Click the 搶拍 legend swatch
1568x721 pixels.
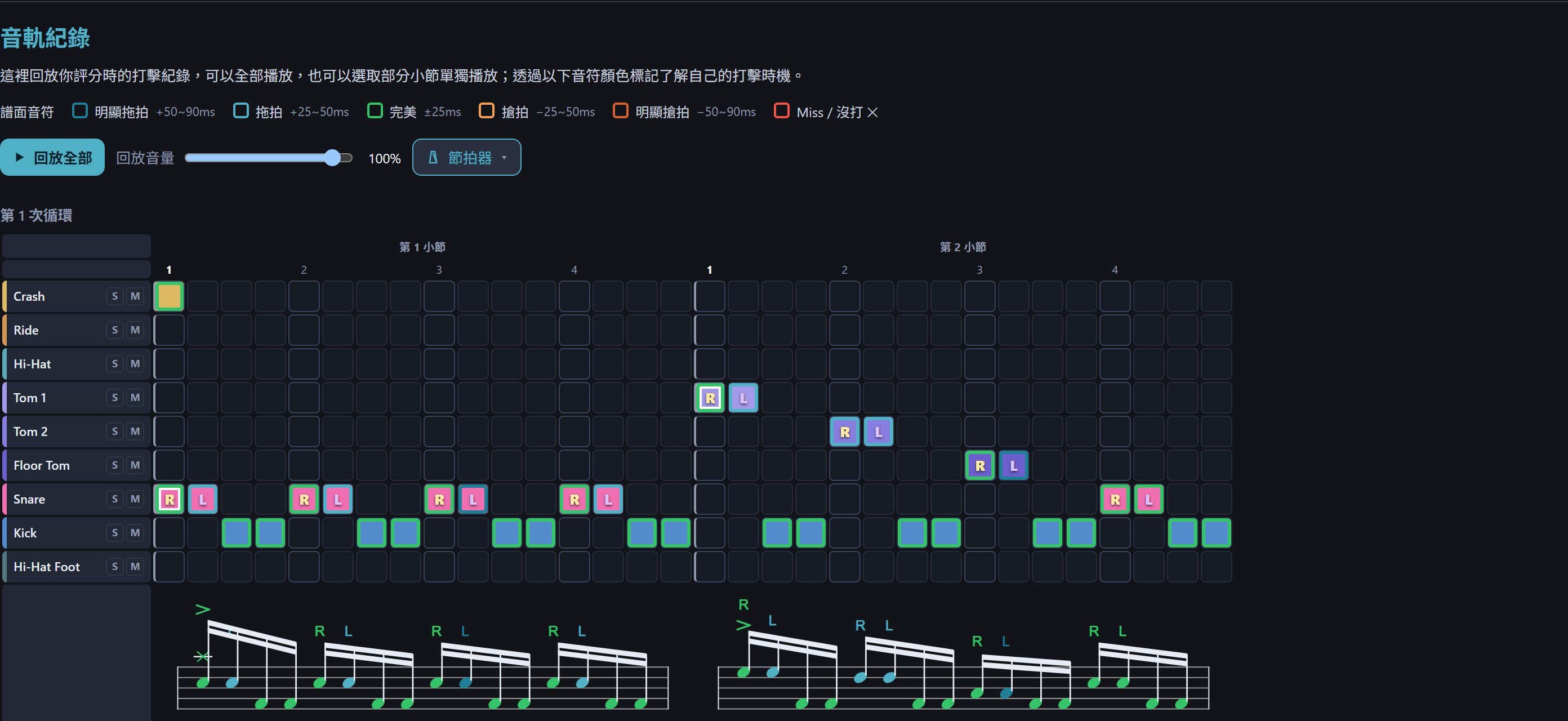(x=487, y=111)
